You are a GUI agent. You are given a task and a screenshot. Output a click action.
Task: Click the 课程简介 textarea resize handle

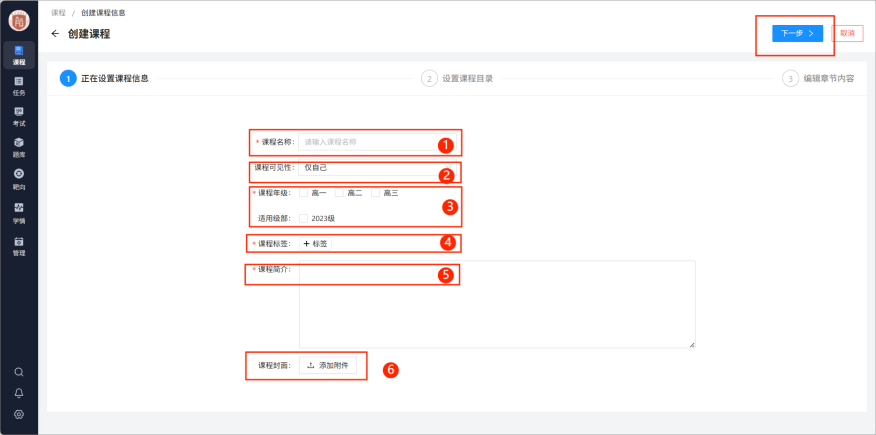(692, 345)
